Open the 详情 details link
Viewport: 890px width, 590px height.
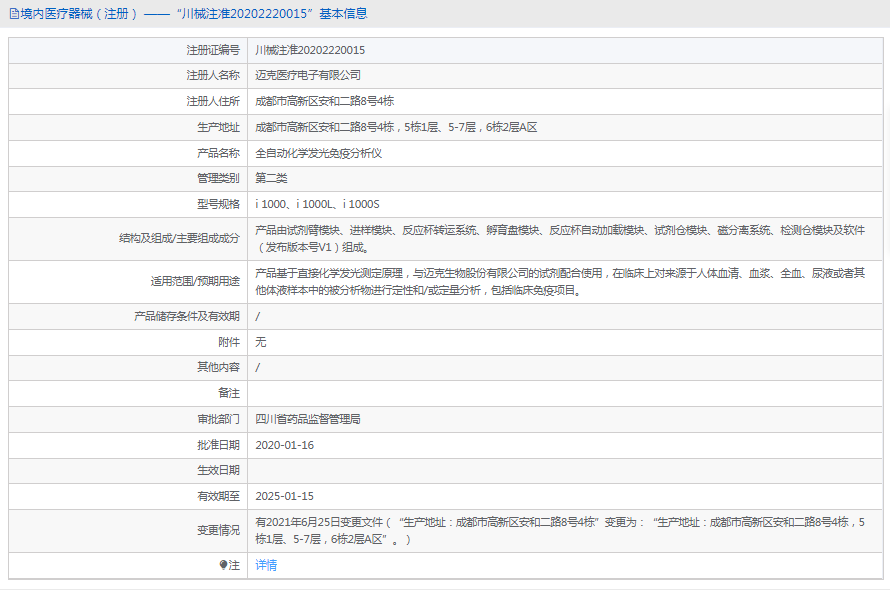pos(266,565)
